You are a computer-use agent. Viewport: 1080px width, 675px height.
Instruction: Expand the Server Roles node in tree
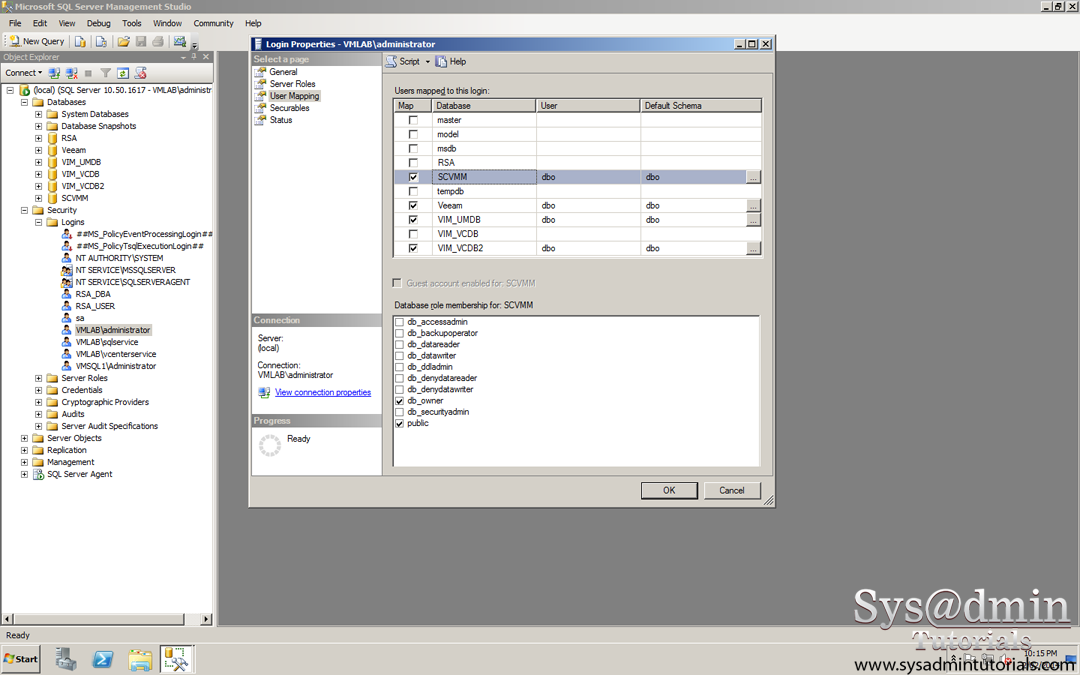point(39,378)
